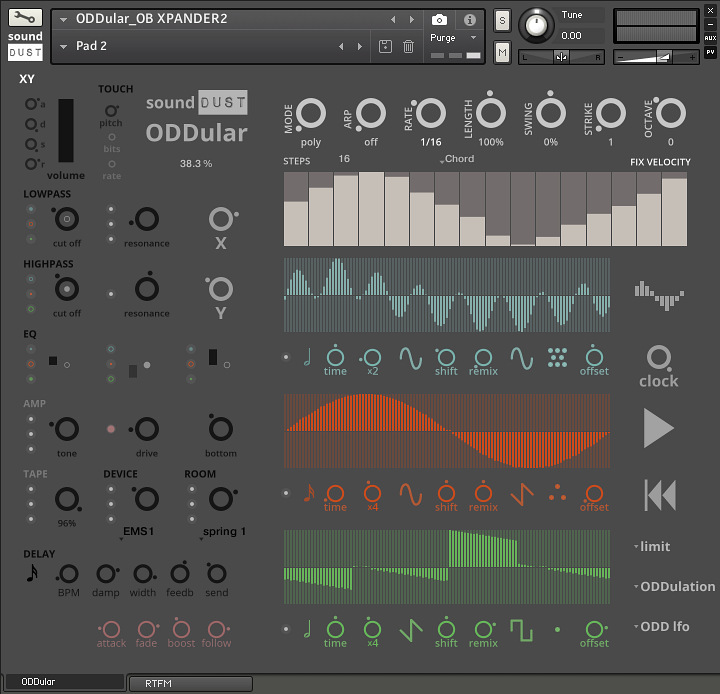Screen dimensions: 720x694
Task: Open the Chord dropdown
Action: 457,159
